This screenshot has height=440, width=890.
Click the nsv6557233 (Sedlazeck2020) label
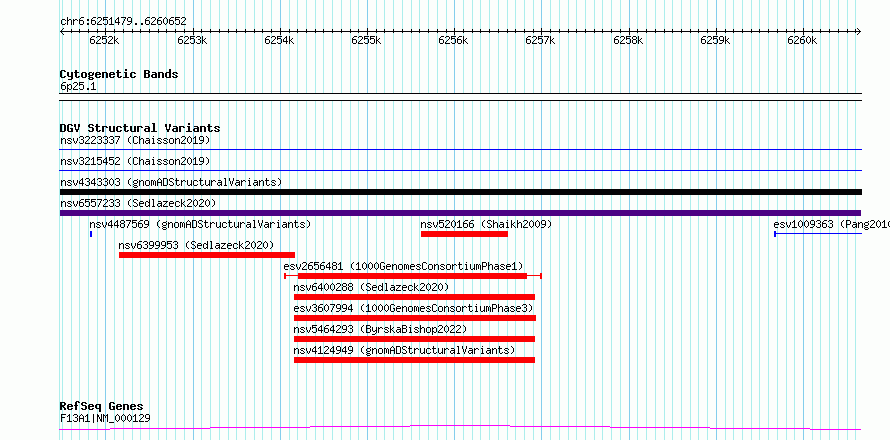pos(138,203)
